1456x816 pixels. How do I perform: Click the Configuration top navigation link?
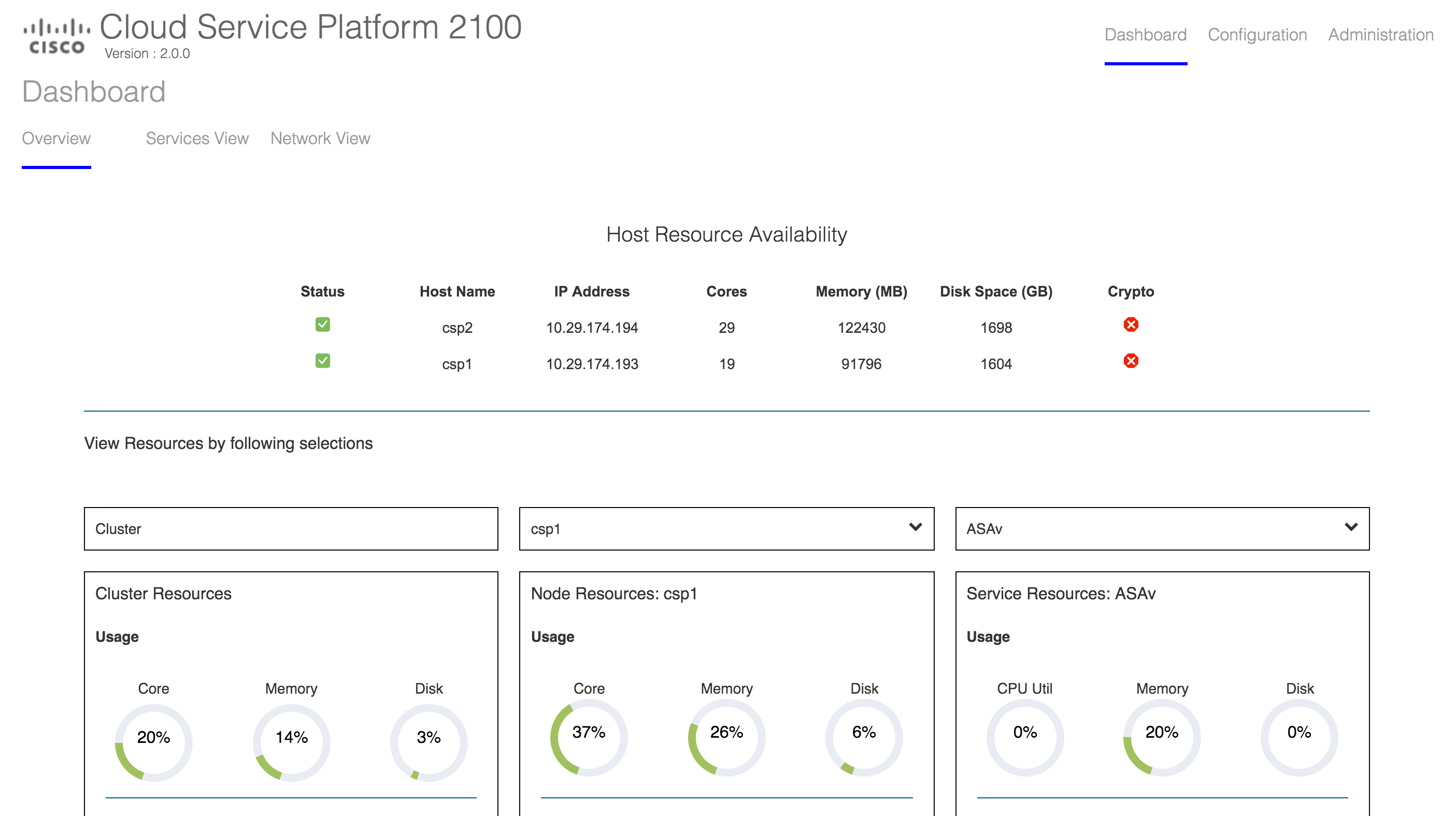[x=1258, y=34]
